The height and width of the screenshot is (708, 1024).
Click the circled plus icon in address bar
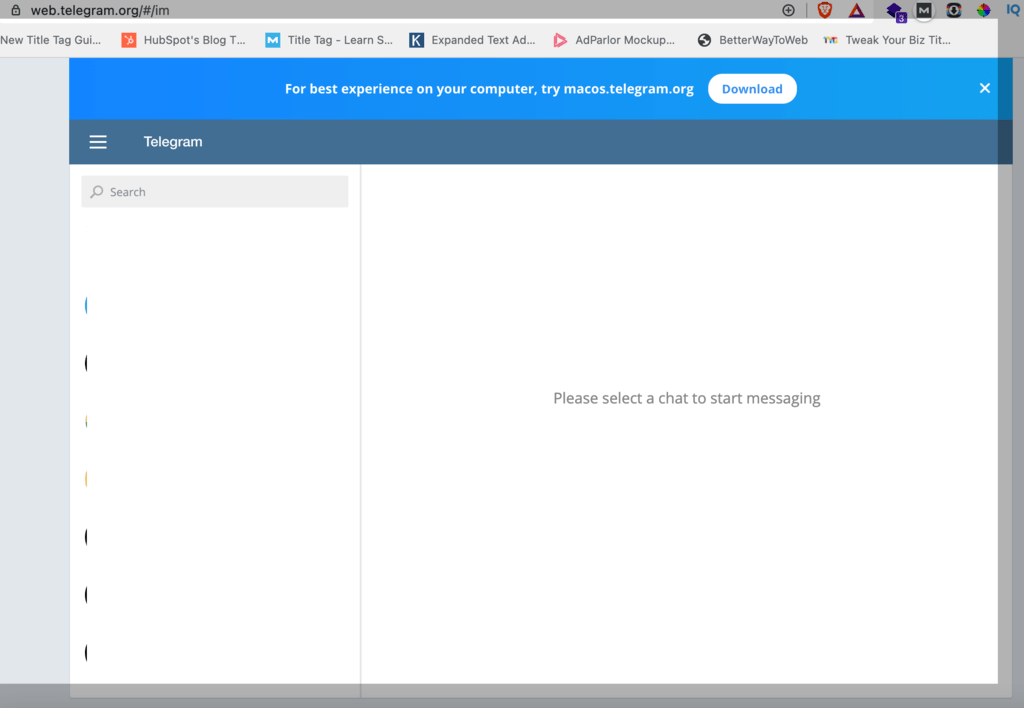click(x=788, y=10)
